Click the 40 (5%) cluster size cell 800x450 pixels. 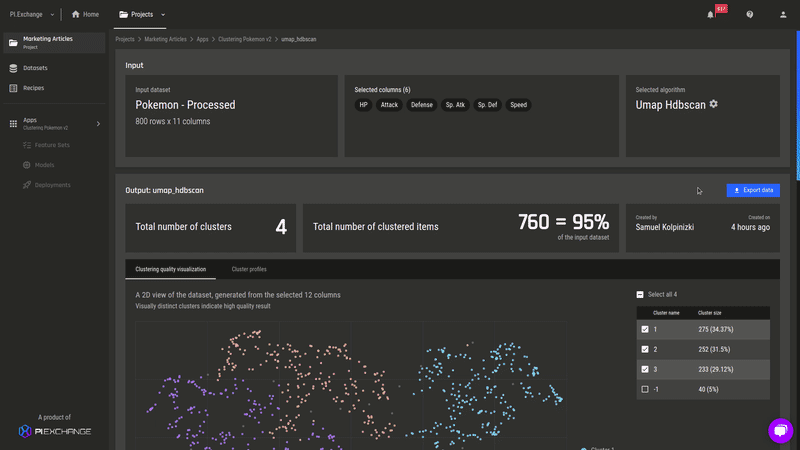tap(708, 389)
